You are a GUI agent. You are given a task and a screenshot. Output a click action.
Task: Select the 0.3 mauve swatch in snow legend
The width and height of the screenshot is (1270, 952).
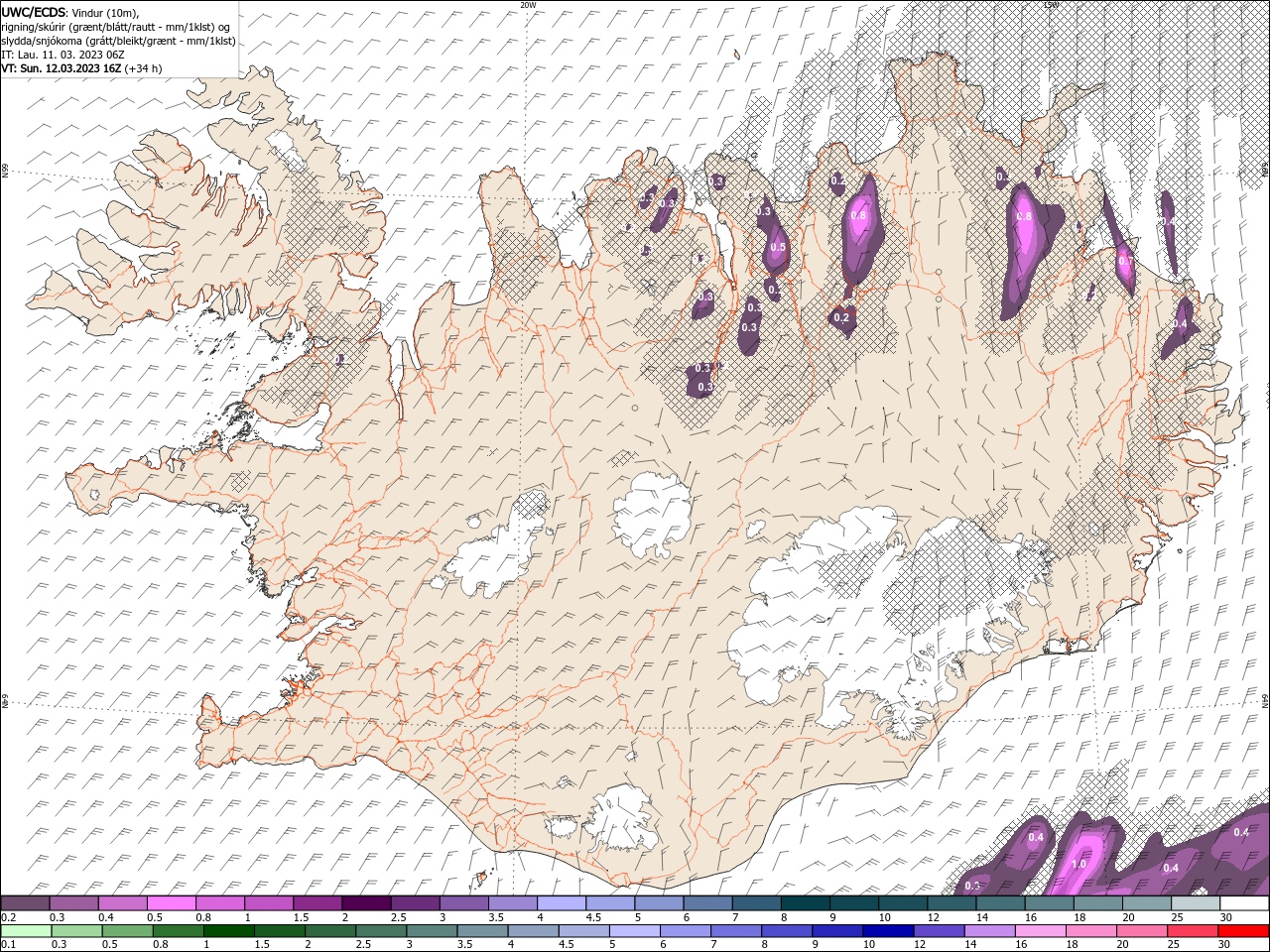coord(73,903)
